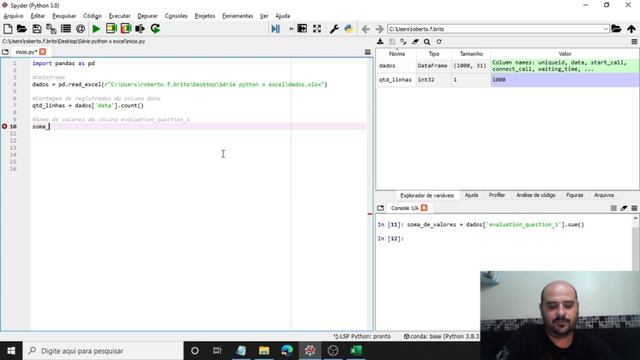Switch to the Profiler tab
The width and height of the screenshot is (640, 360).
point(497,195)
